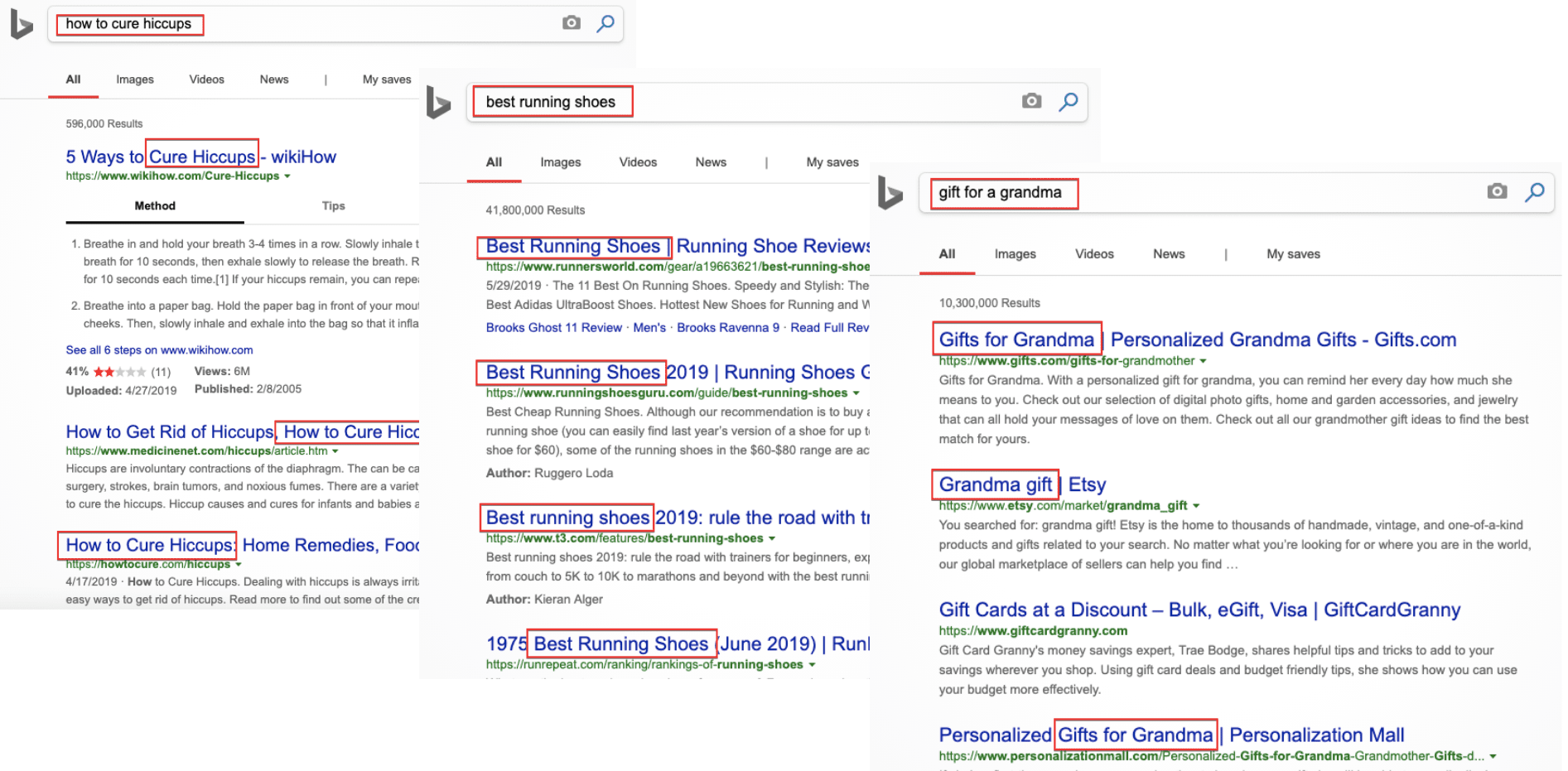This screenshot has height=771, width=1568.
Task: Expand the dropdown arrow beside the personalizationmall.com URL
Action: coord(1493,756)
